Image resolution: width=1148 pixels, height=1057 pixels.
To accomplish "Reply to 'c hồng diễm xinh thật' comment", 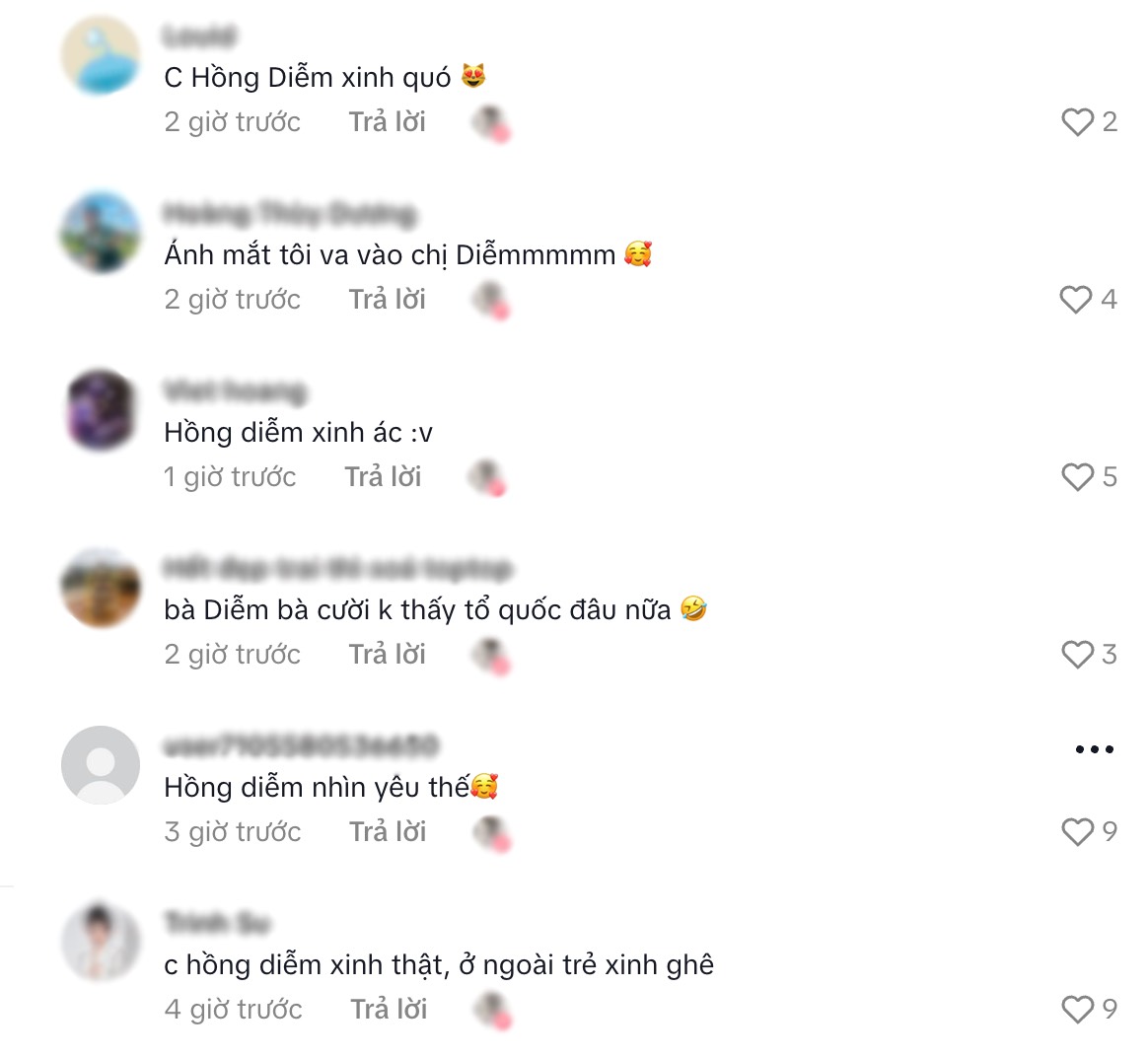I will [x=389, y=1010].
